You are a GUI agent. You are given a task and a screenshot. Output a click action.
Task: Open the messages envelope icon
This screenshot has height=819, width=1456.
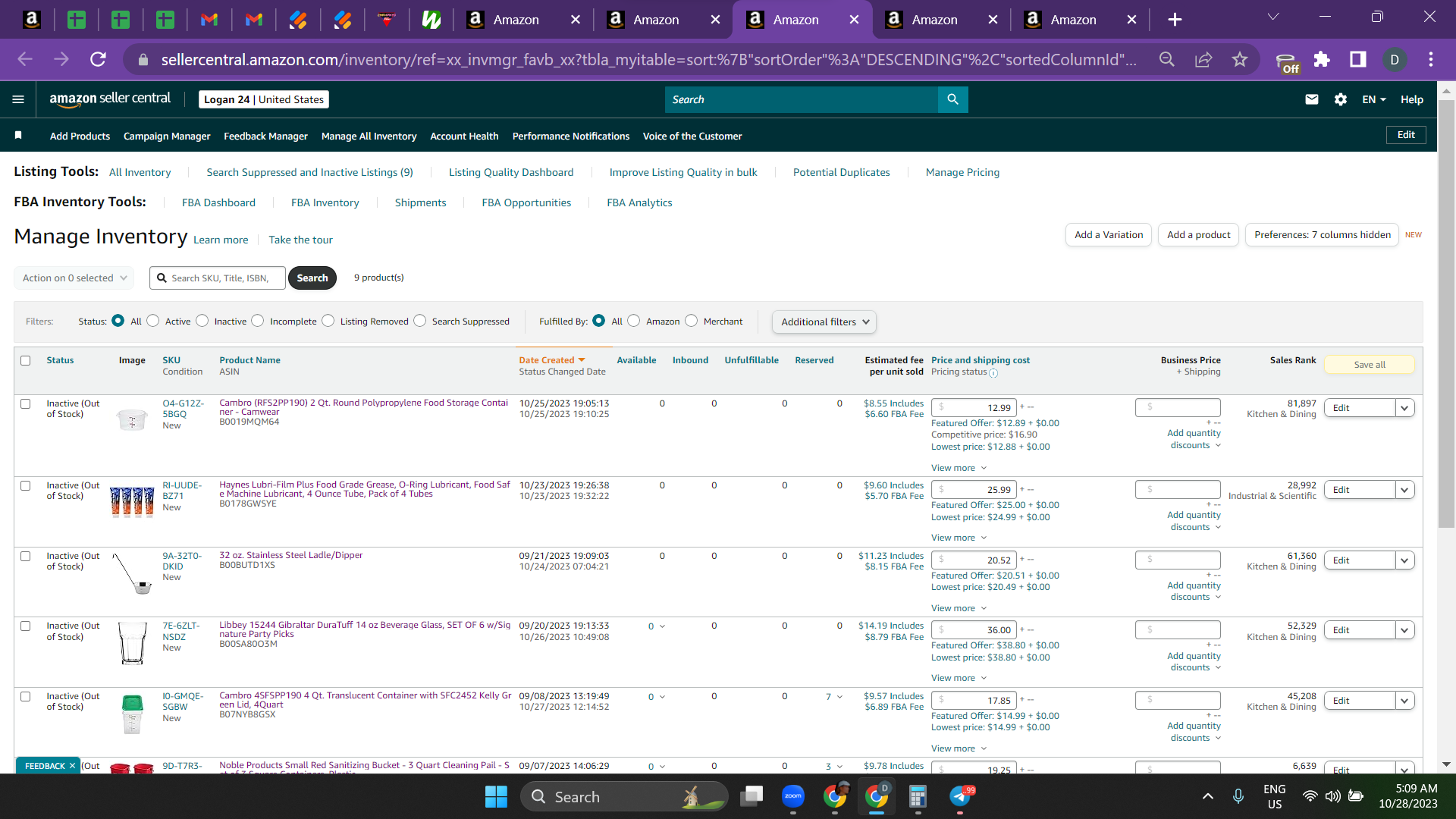coord(1311,99)
